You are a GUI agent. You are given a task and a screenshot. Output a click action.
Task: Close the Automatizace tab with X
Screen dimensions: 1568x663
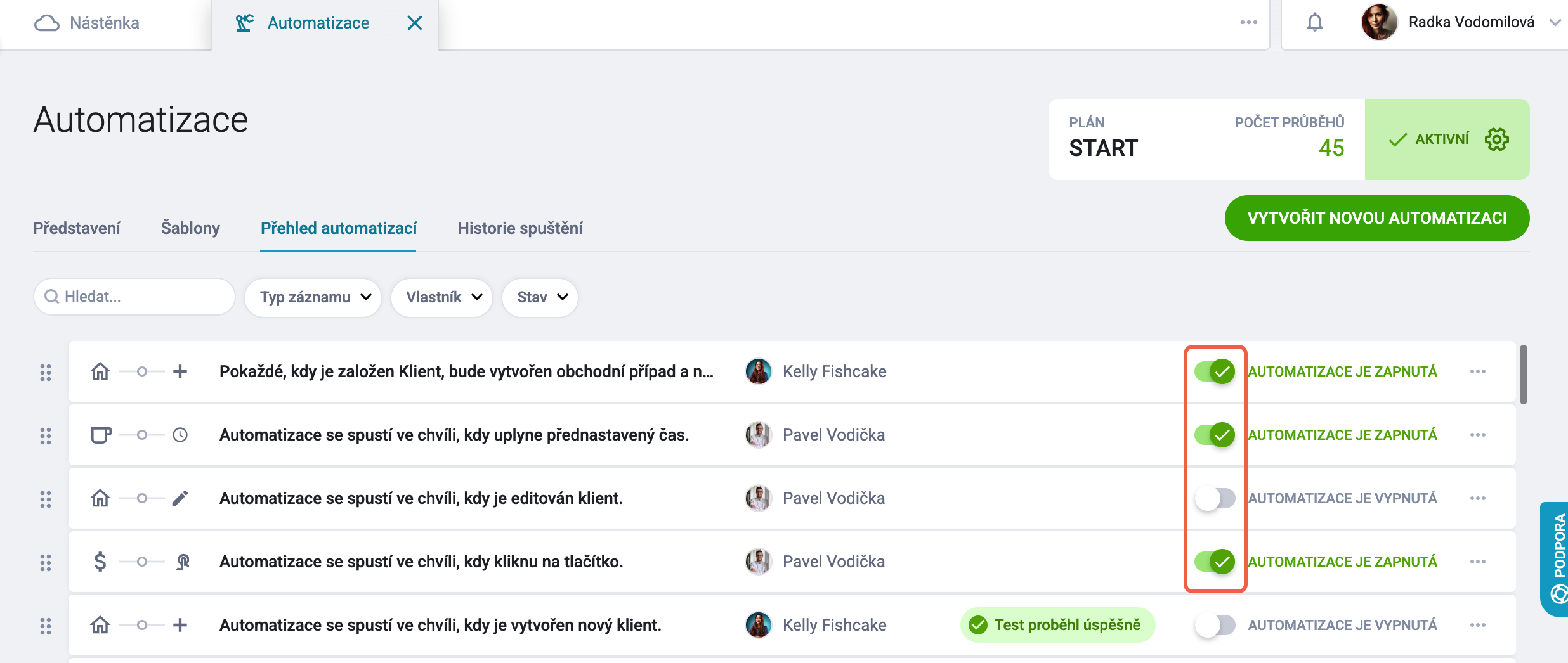coord(415,23)
